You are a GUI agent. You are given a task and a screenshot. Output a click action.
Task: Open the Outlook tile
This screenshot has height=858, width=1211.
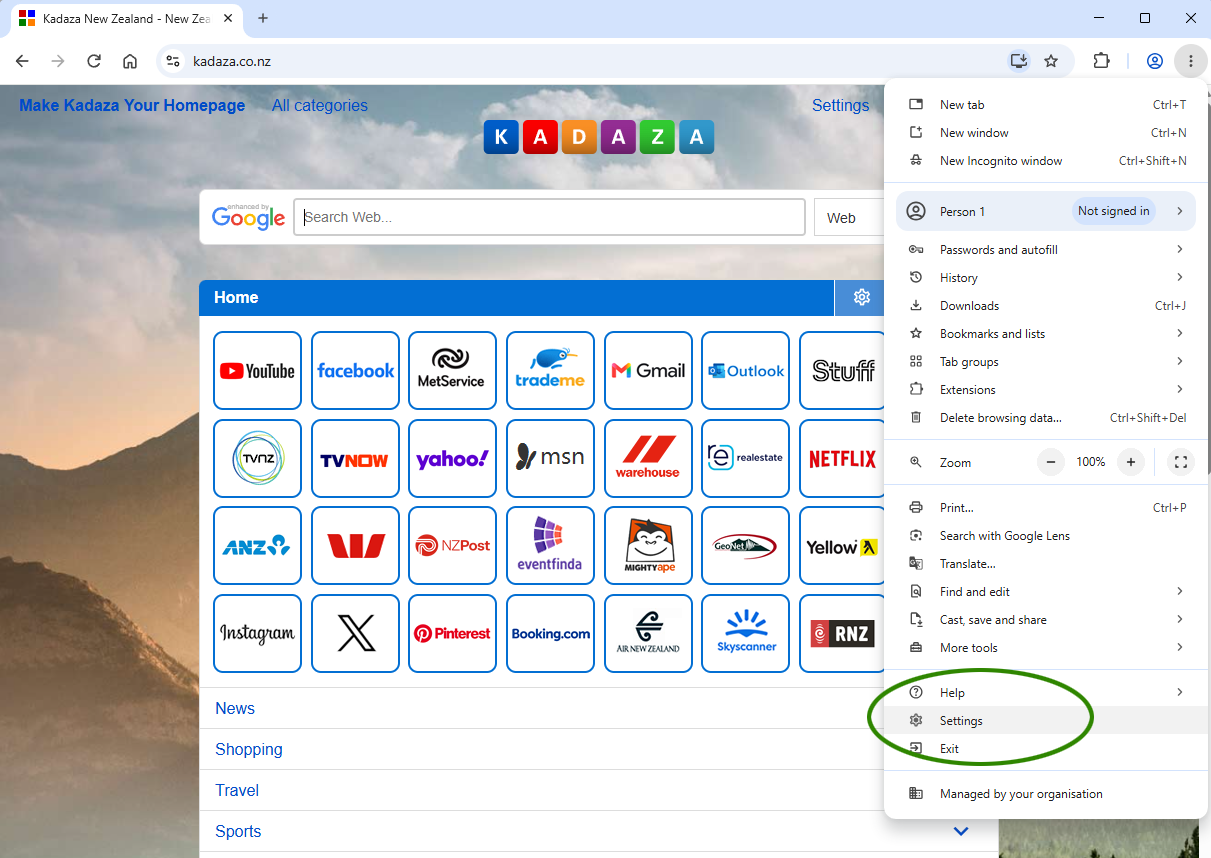pyautogui.click(x=745, y=371)
